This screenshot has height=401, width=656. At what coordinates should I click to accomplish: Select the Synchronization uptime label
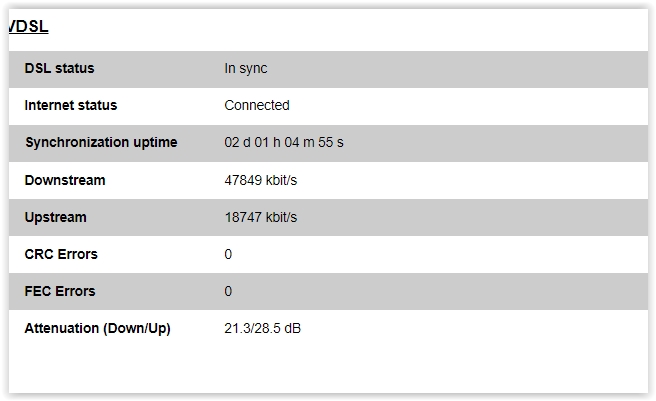click(101, 142)
